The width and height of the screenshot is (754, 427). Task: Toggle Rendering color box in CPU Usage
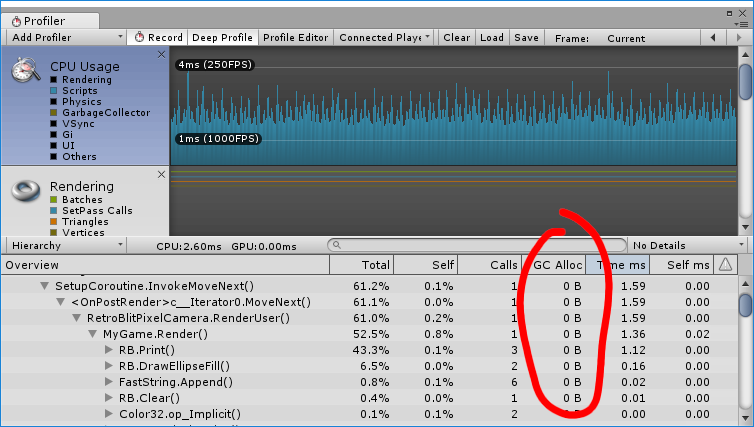coord(53,79)
